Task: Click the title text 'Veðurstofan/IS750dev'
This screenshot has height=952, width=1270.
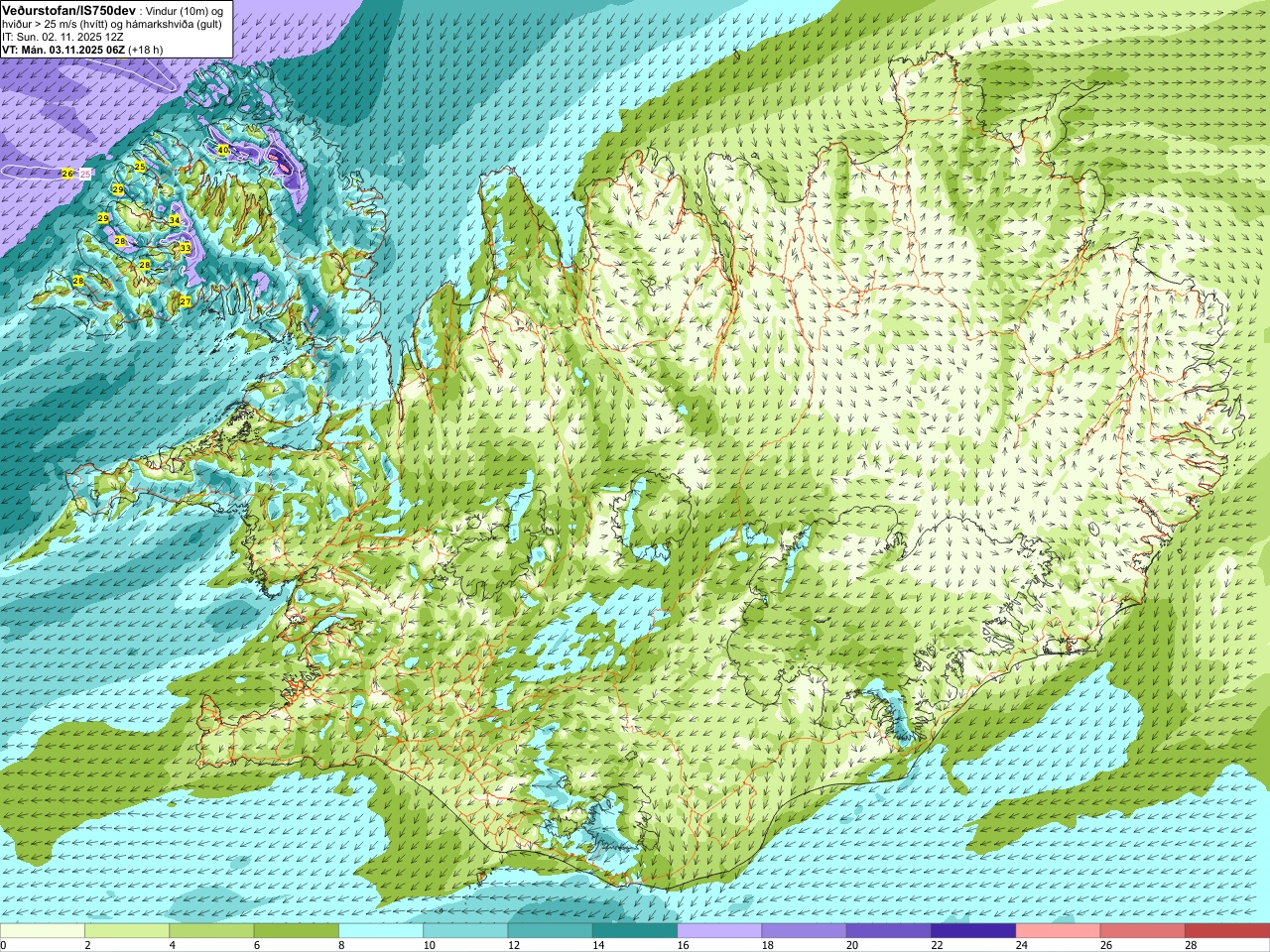Action: tap(68, 9)
